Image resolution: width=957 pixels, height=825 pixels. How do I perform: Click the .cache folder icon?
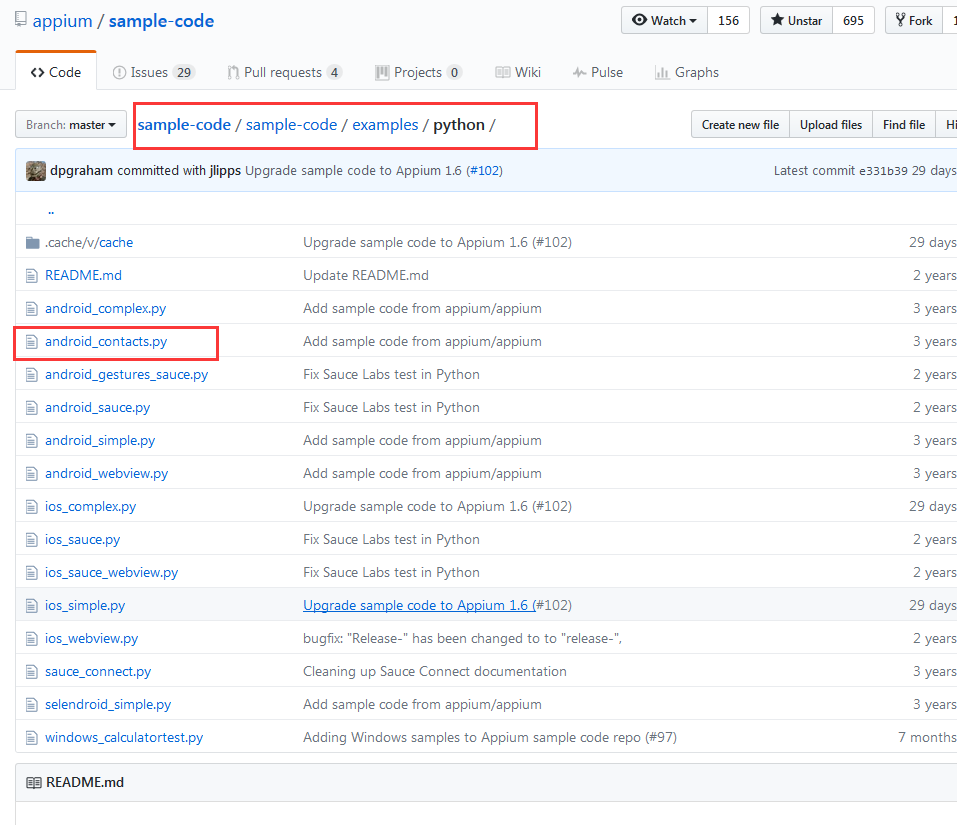coord(32,243)
